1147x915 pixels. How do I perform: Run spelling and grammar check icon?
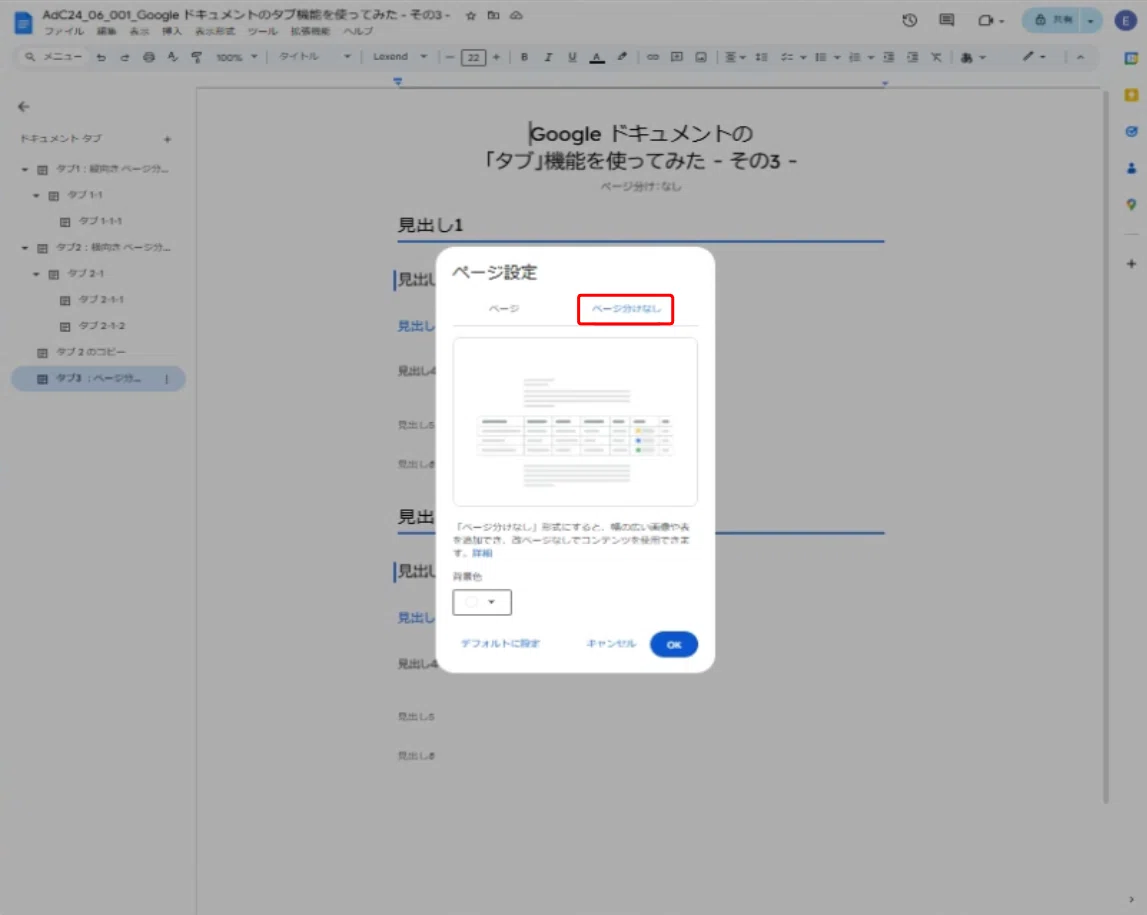[x=173, y=57]
